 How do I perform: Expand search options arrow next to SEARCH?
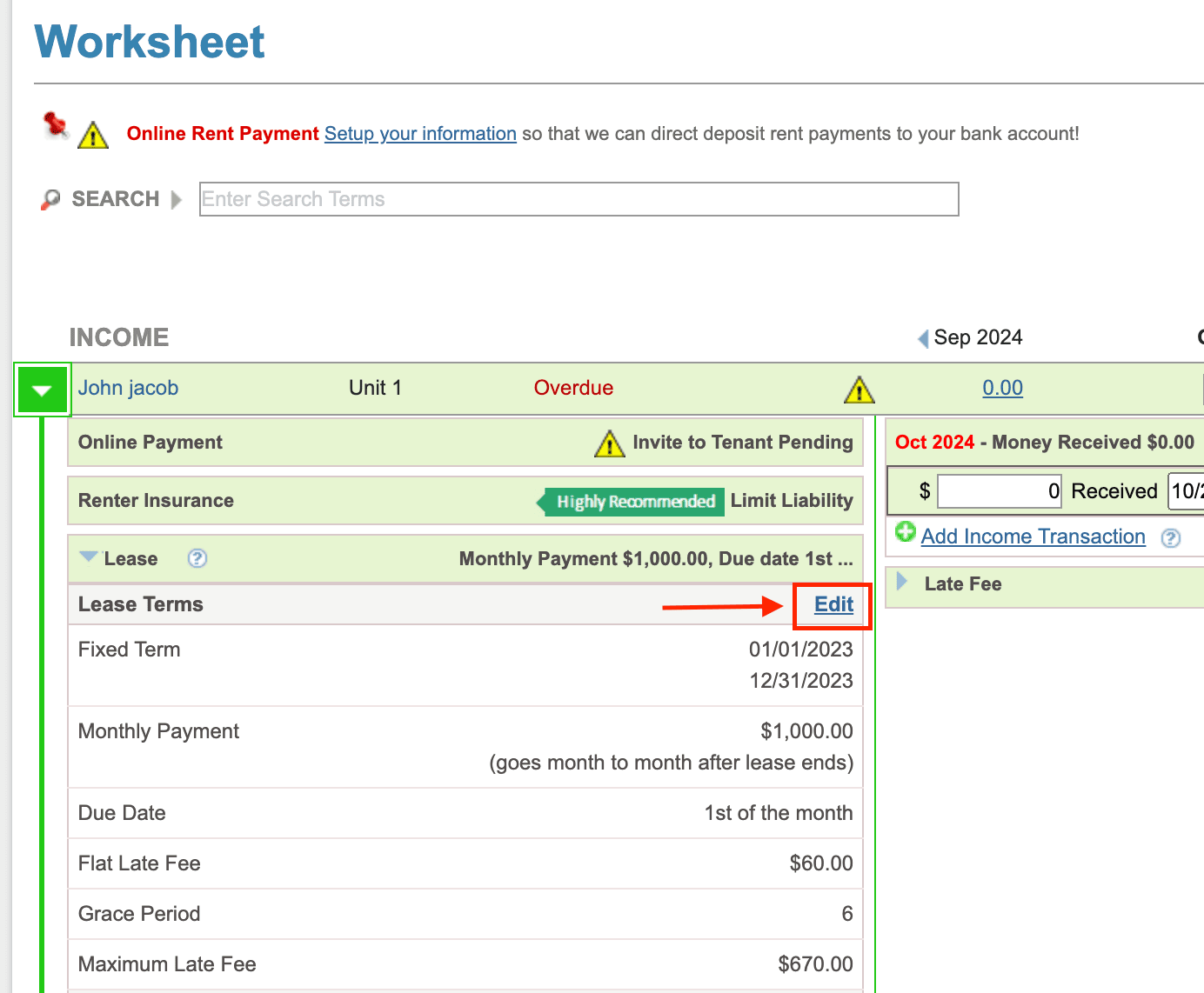pyautogui.click(x=177, y=200)
